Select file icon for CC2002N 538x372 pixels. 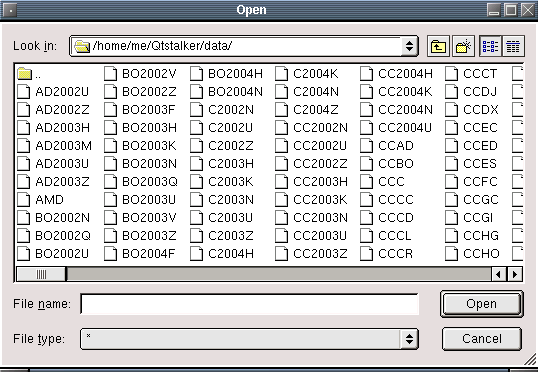(282, 128)
